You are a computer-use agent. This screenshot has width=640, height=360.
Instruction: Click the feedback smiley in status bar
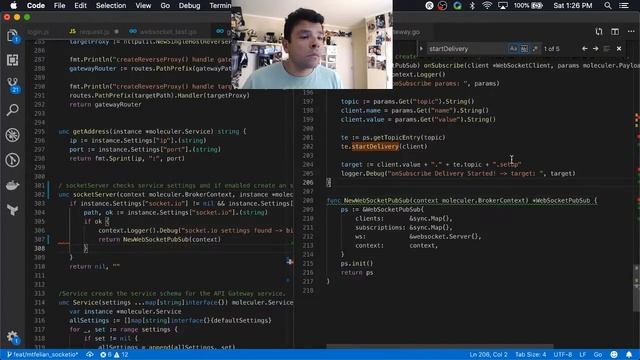(x=614, y=355)
